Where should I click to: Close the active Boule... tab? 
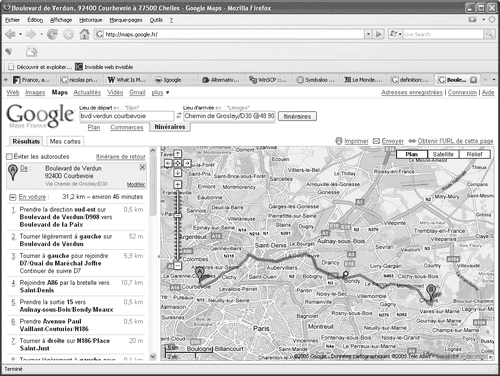(473, 80)
